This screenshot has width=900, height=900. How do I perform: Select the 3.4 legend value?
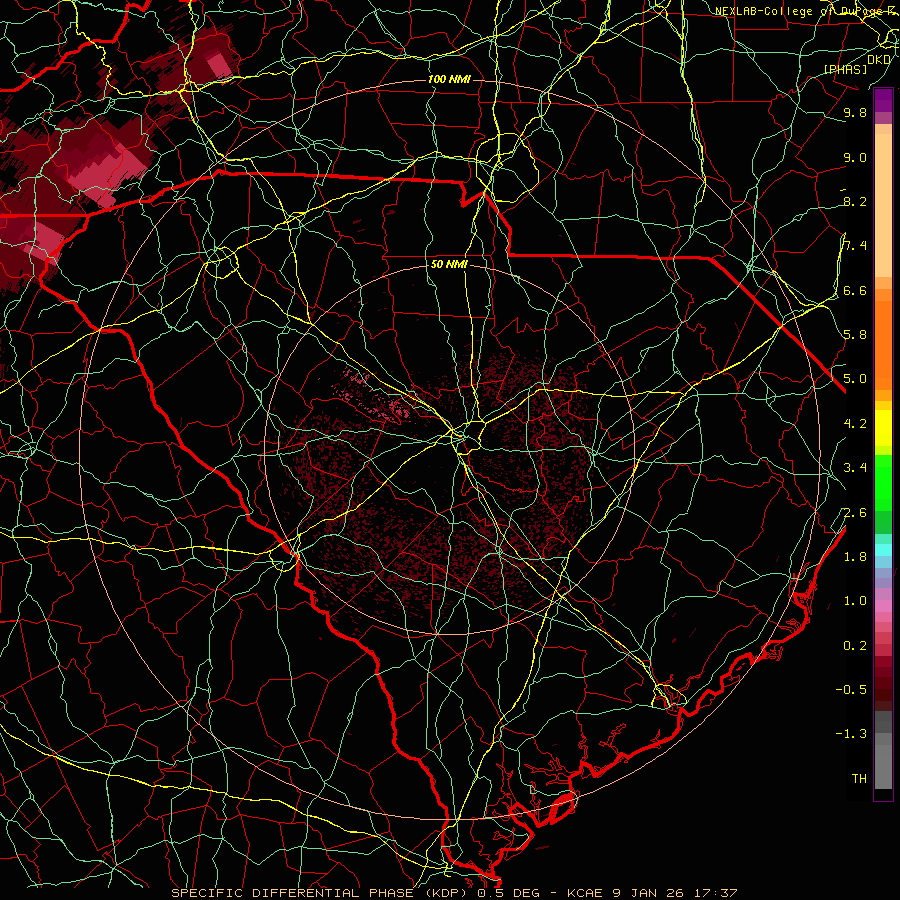[x=855, y=468]
